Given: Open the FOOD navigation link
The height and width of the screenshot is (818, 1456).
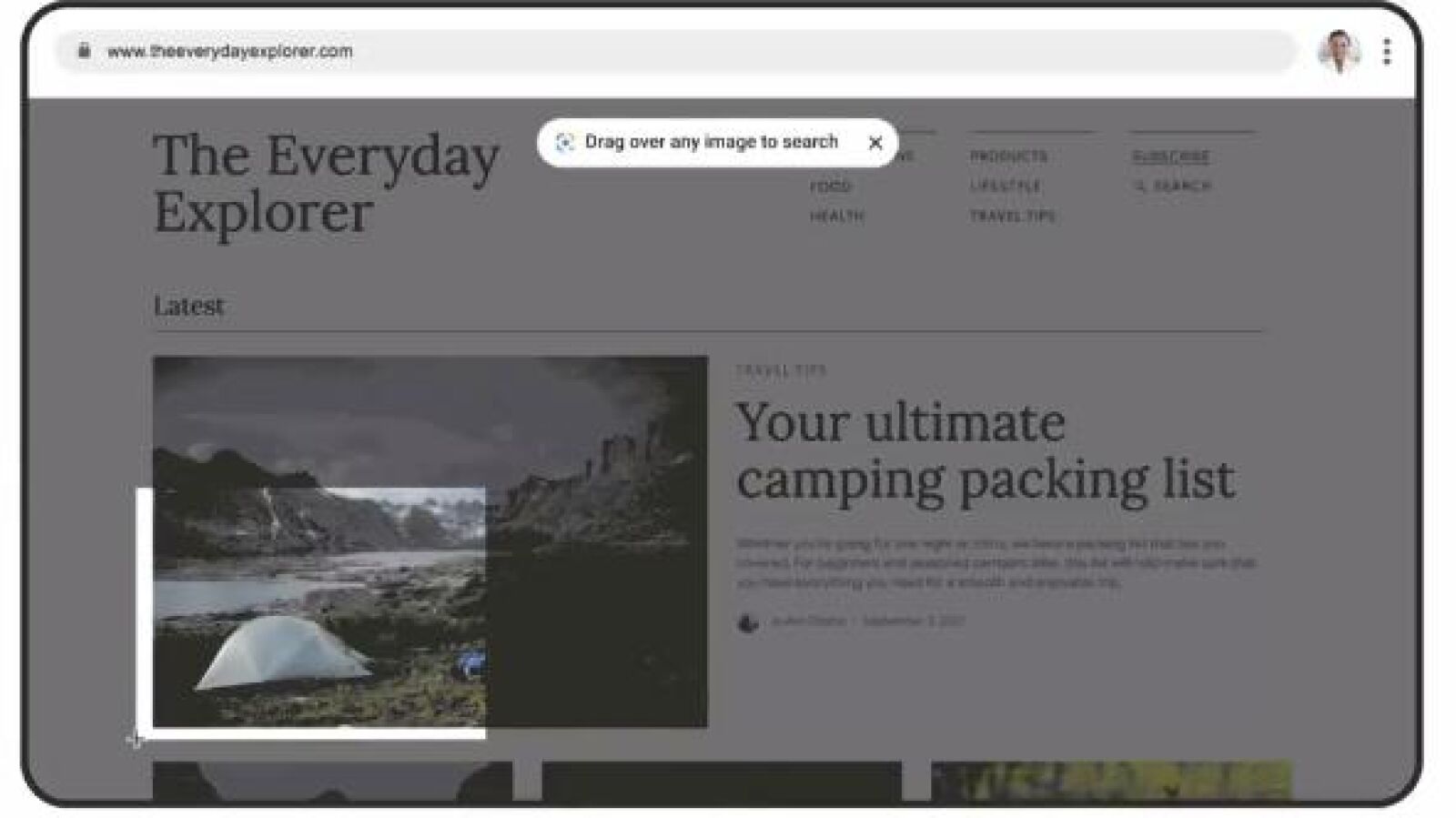Looking at the screenshot, I should tap(831, 186).
